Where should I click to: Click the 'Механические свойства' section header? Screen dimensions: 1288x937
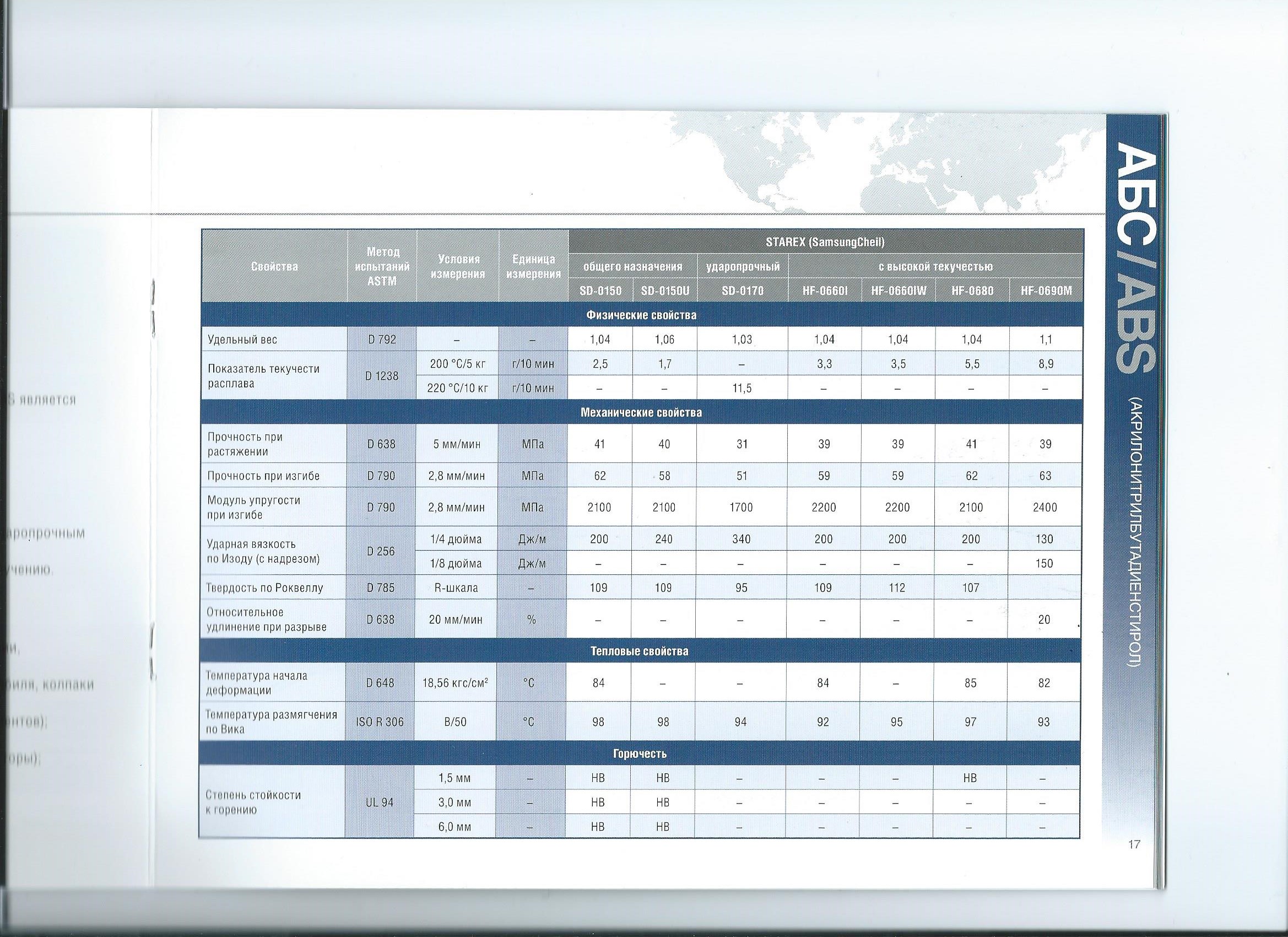[641, 412]
